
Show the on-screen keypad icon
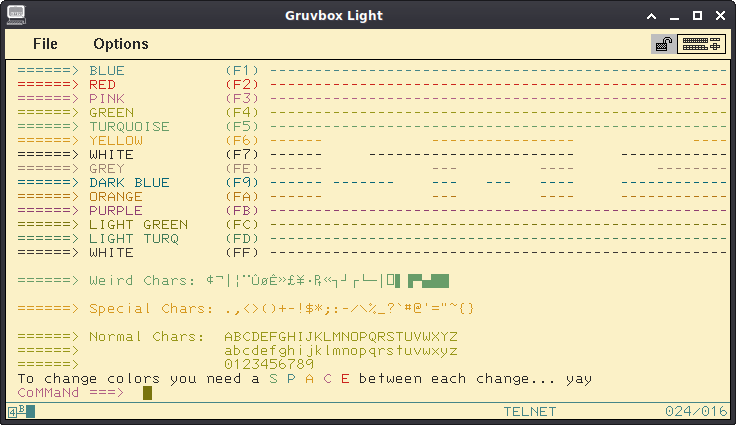701,44
